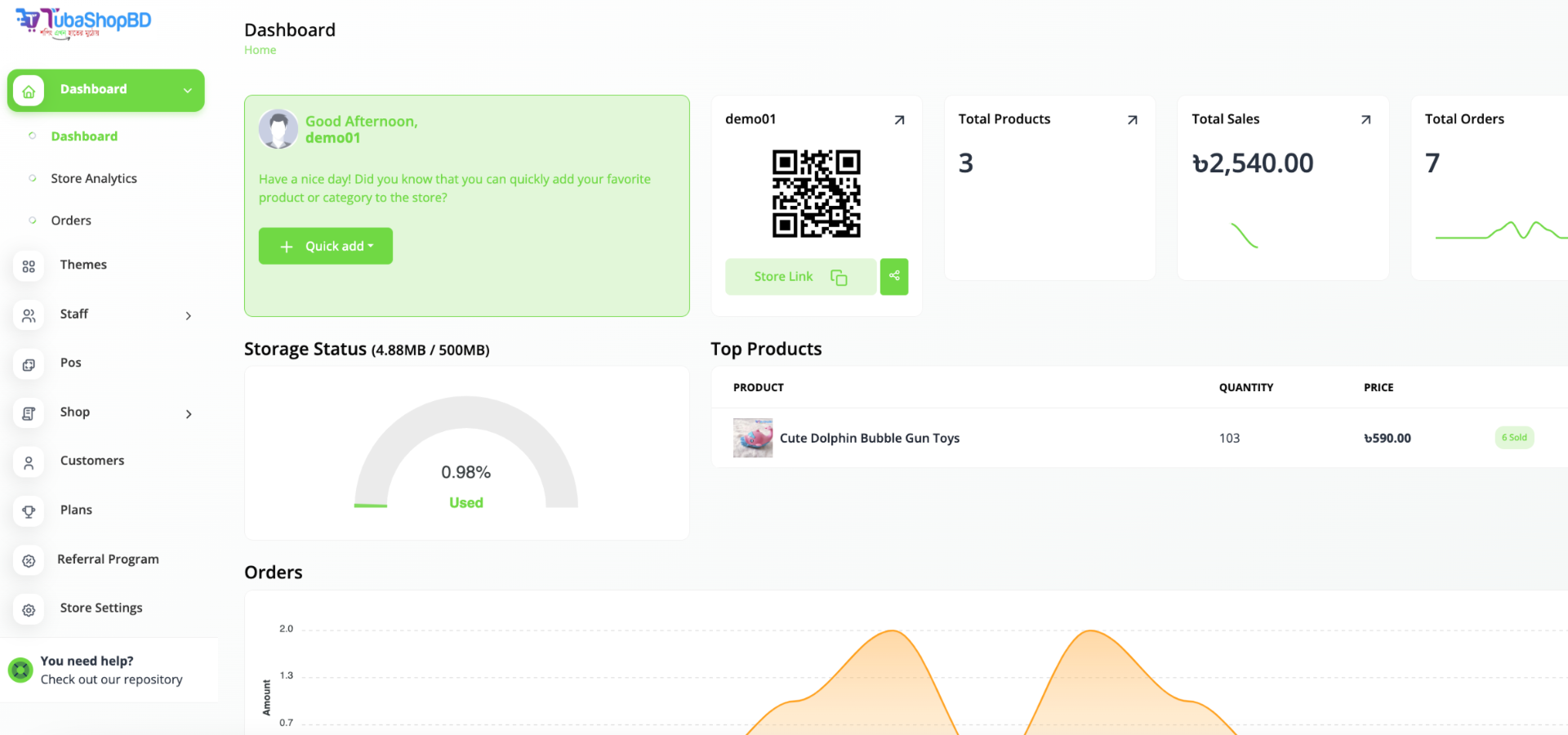Click the Store Settings gear icon
The width and height of the screenshot is (1568, 735).
pyautogui.click(x=29, y=609)
